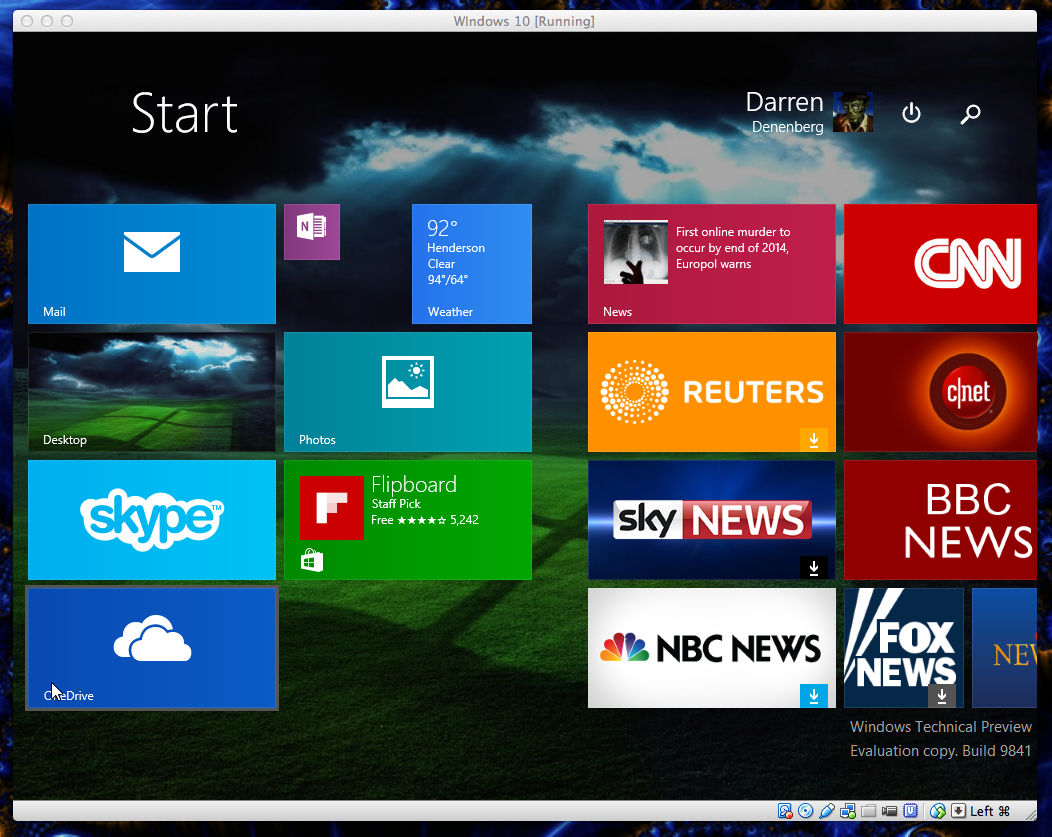Open the Start screen search

[970, 113]
